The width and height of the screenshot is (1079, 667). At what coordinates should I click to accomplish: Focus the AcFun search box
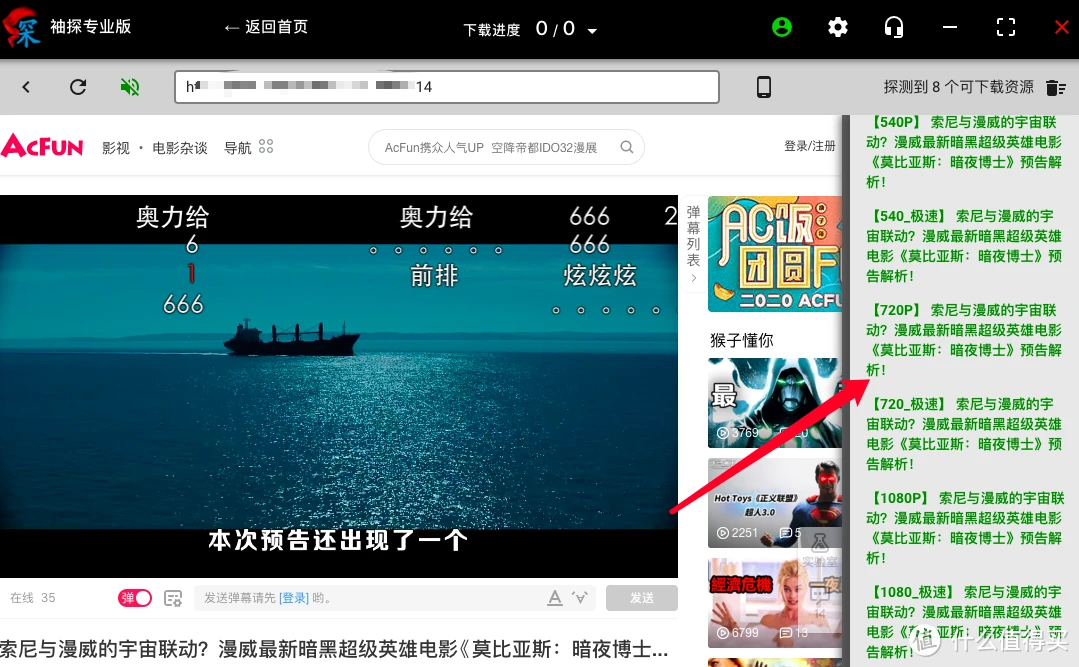click(506, 147)
